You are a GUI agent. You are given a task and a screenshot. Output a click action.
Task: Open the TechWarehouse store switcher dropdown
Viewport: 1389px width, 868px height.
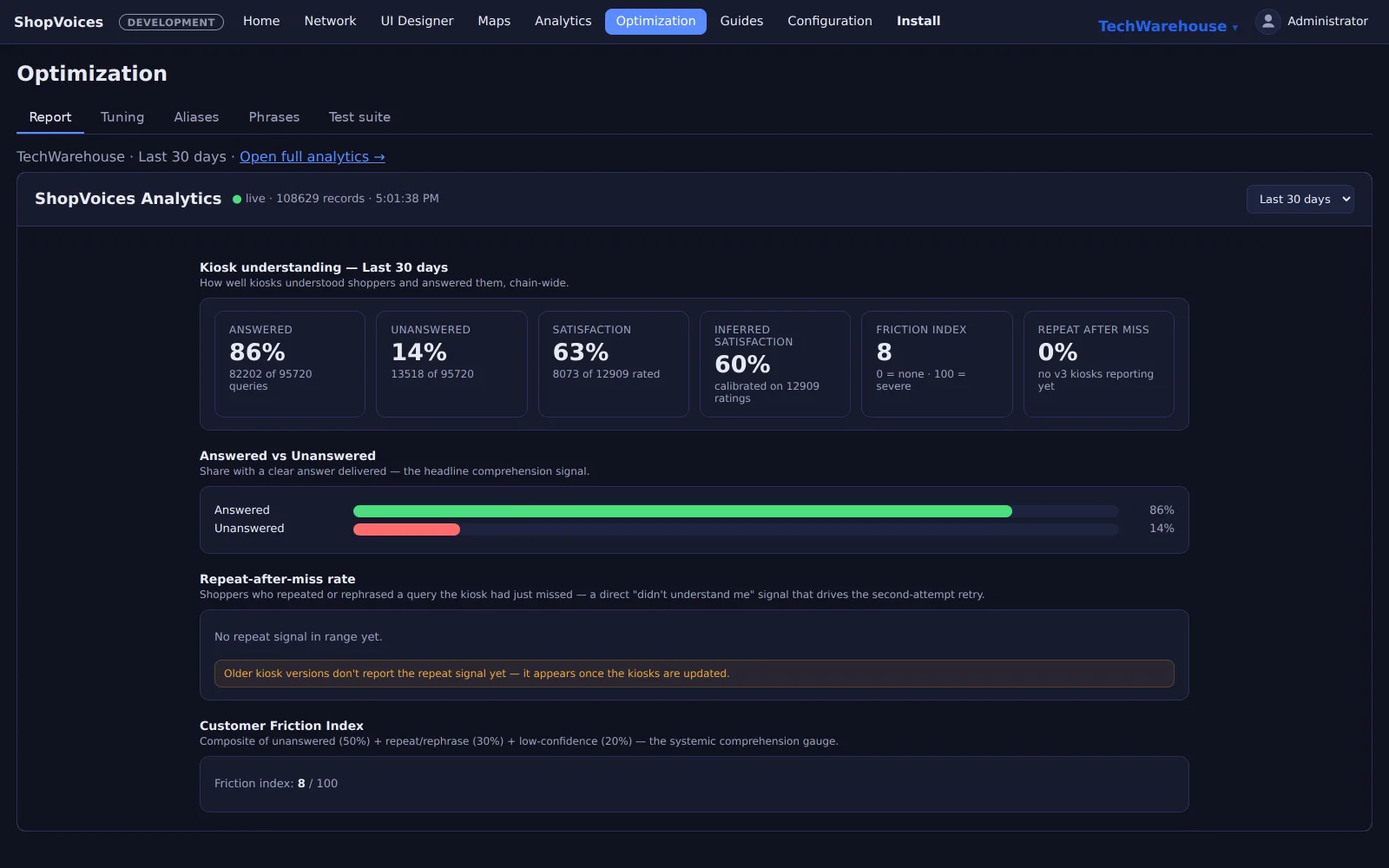[x=1168, y=26]
